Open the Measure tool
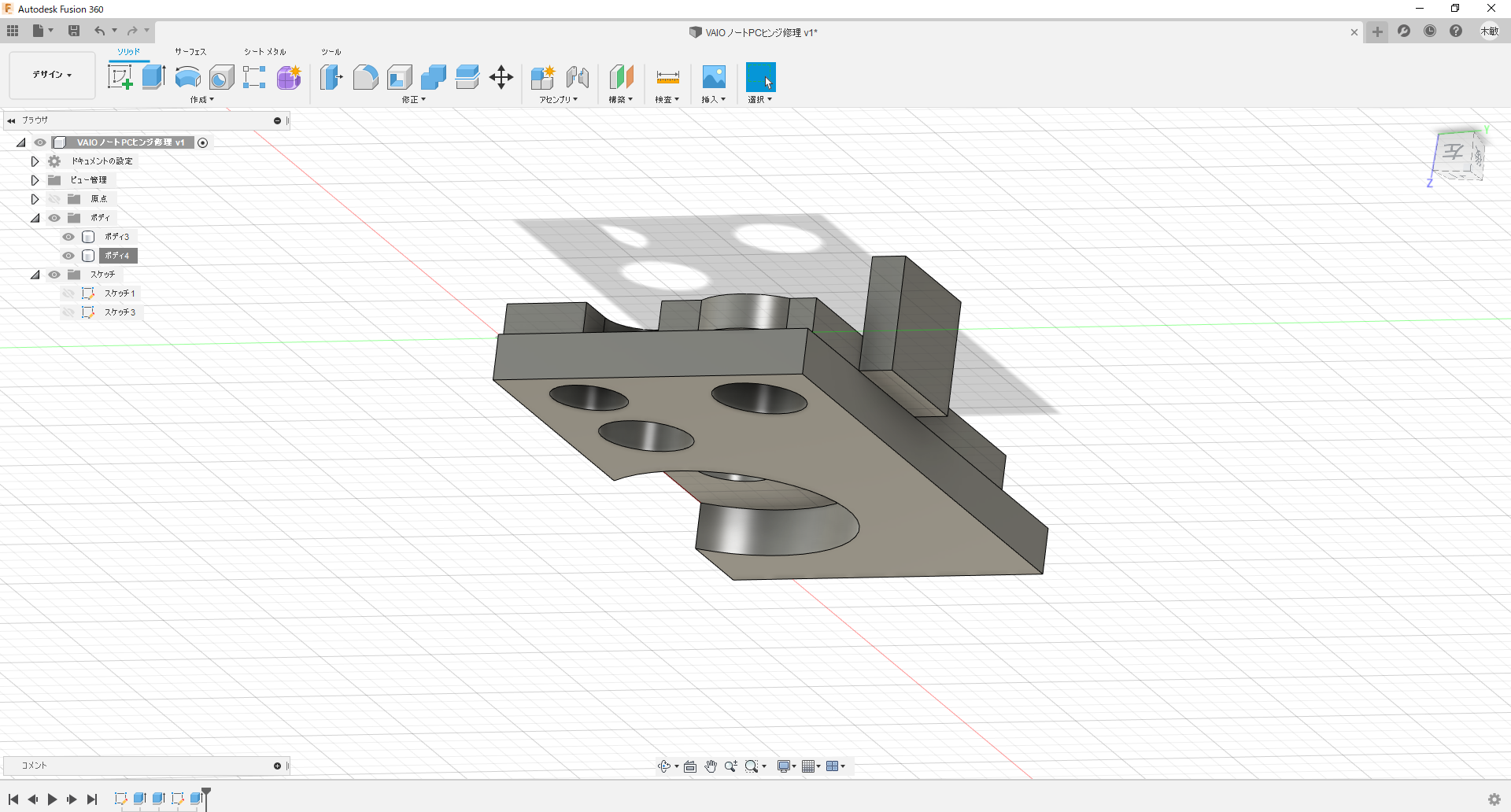This screenshot has height=812, width=1511. coord(667,77)
